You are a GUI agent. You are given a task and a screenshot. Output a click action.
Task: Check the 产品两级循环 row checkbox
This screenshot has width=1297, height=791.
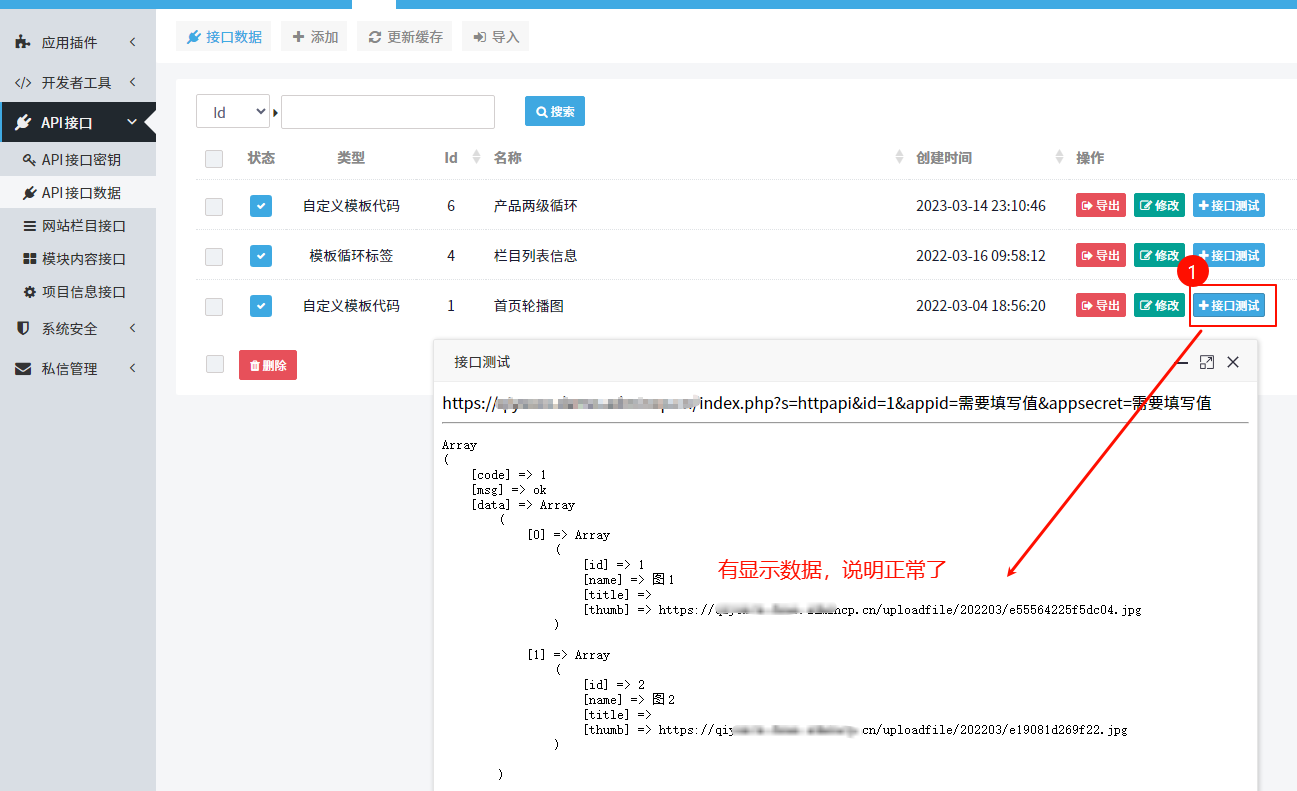point(214,207)
